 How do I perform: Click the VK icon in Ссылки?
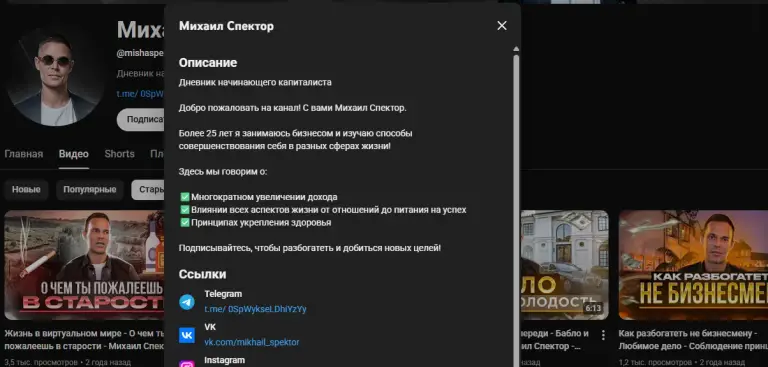click(x=187, y=335)
